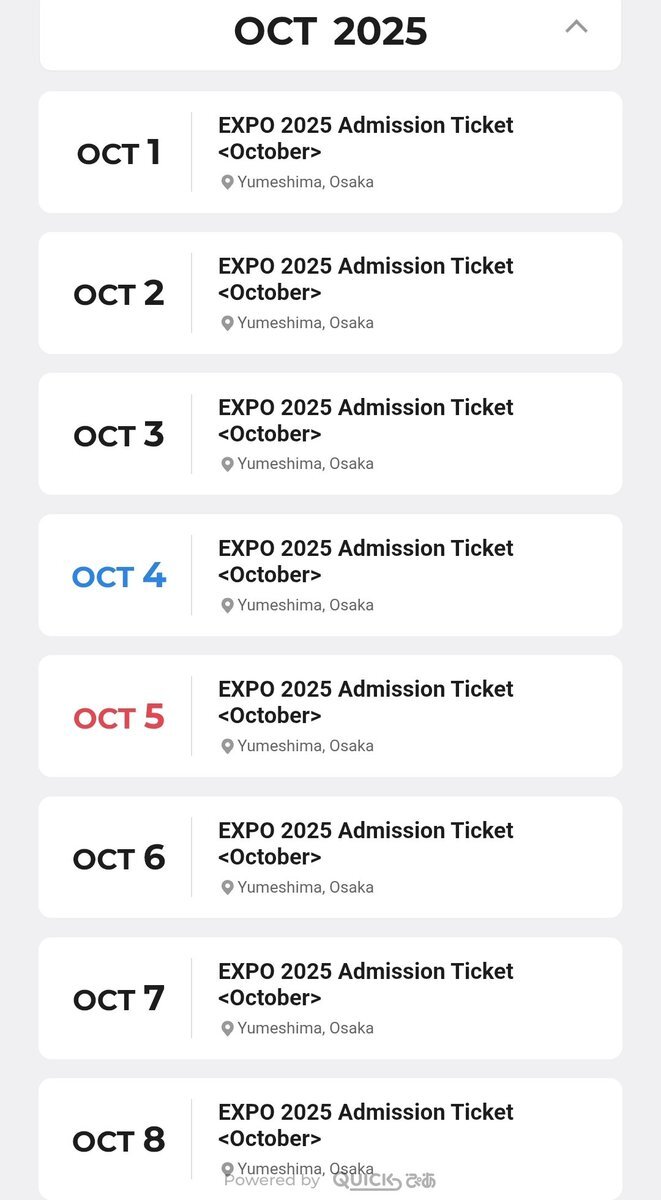661x1200 pixels.
Task: Tap the OCT 3 date label
Action: pos(118,435)
